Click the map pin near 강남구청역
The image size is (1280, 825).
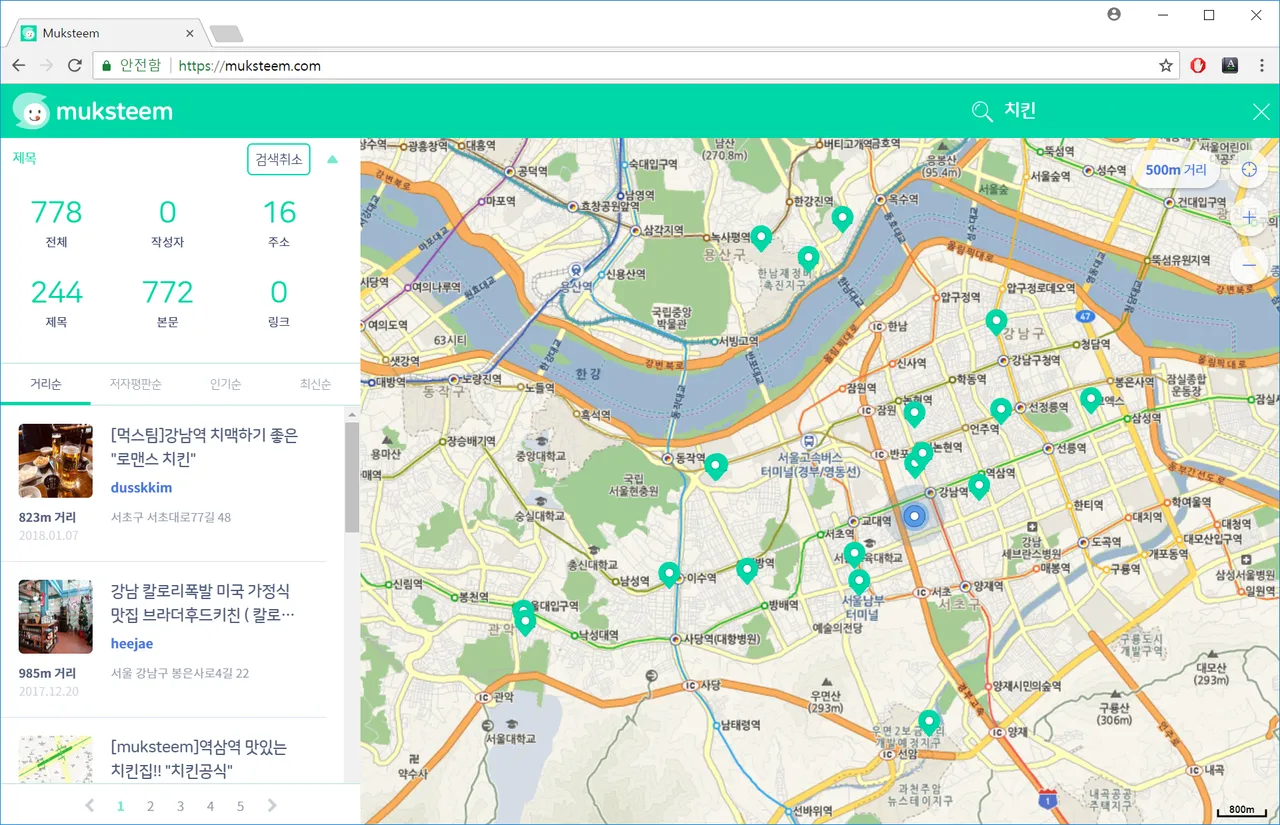click(995, 322)
